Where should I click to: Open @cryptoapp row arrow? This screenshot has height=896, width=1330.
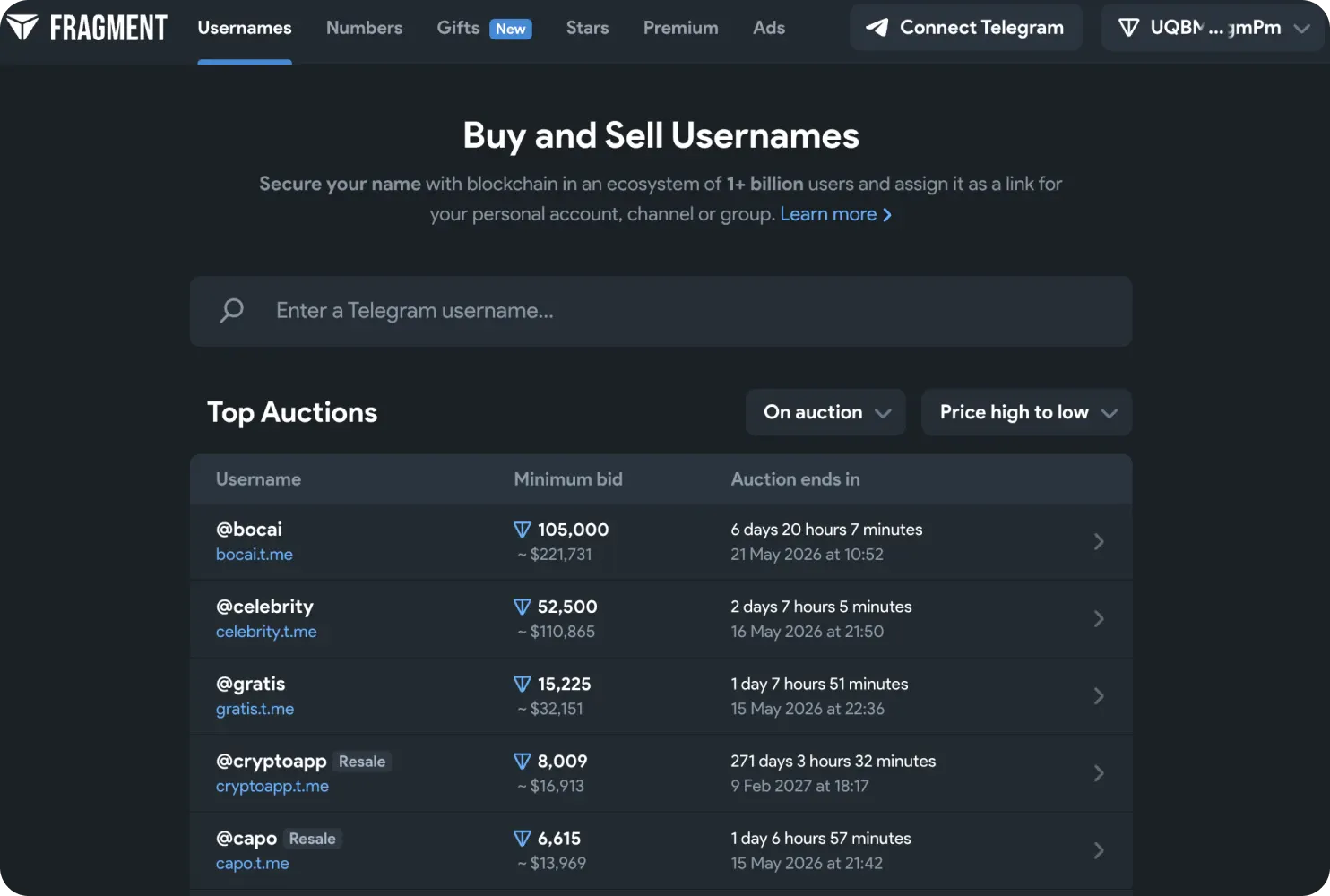(x=1099, y=773)
